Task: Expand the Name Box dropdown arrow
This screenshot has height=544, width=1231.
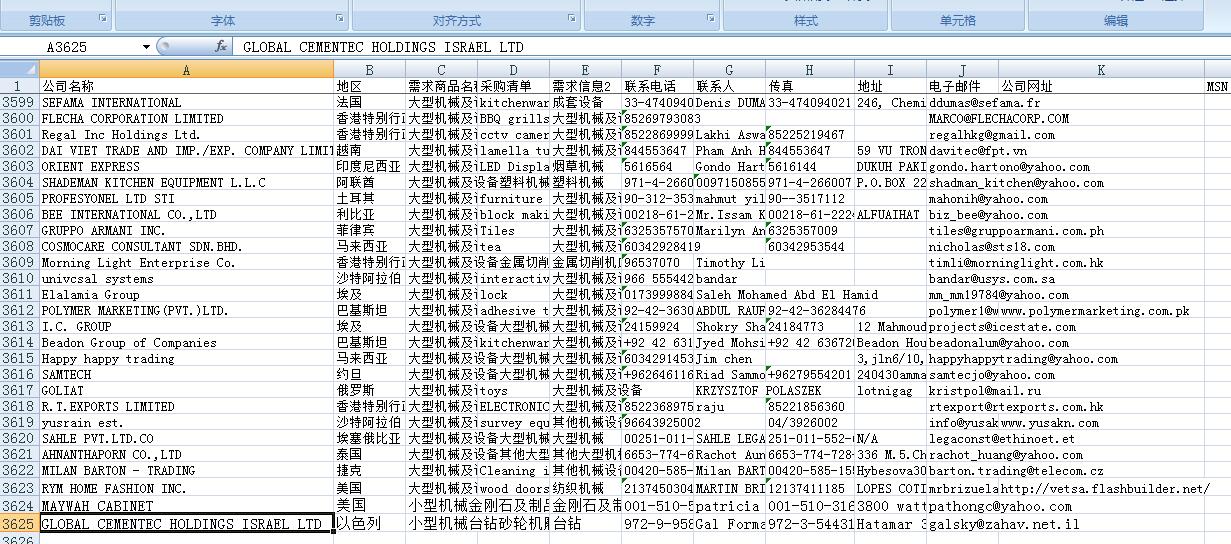Action: [x=147, y=47]
